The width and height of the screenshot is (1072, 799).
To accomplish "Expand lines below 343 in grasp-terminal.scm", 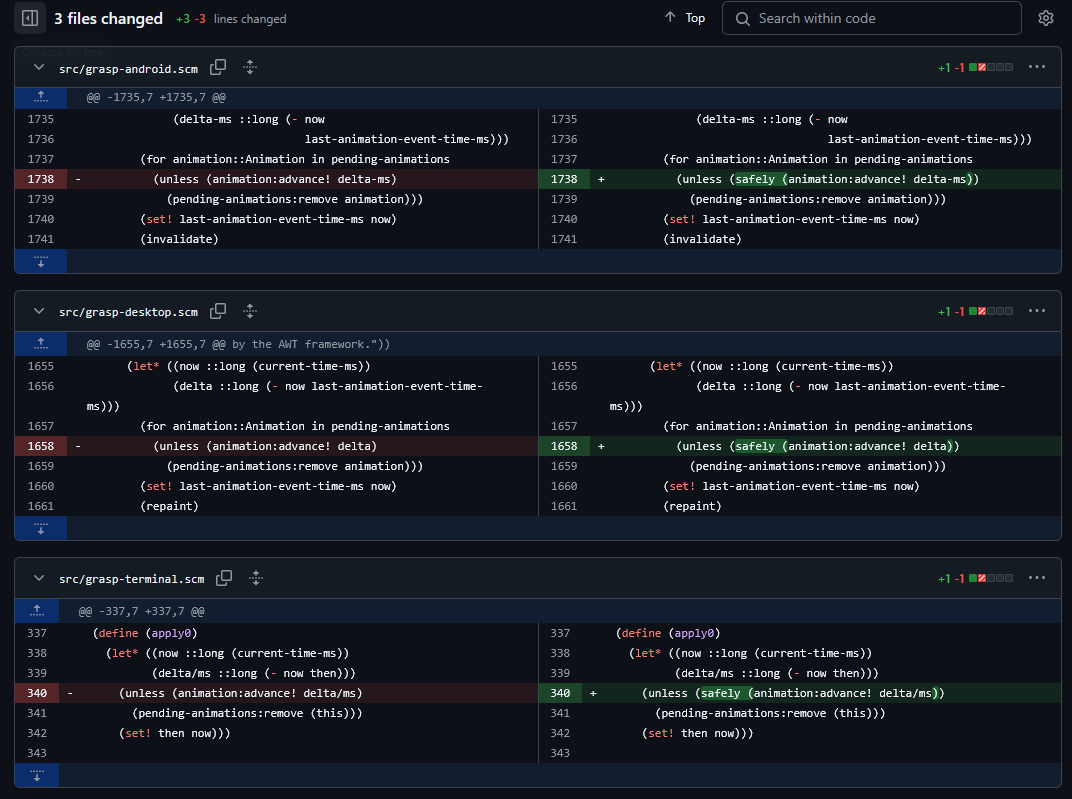I will click(x=37, y=775).
